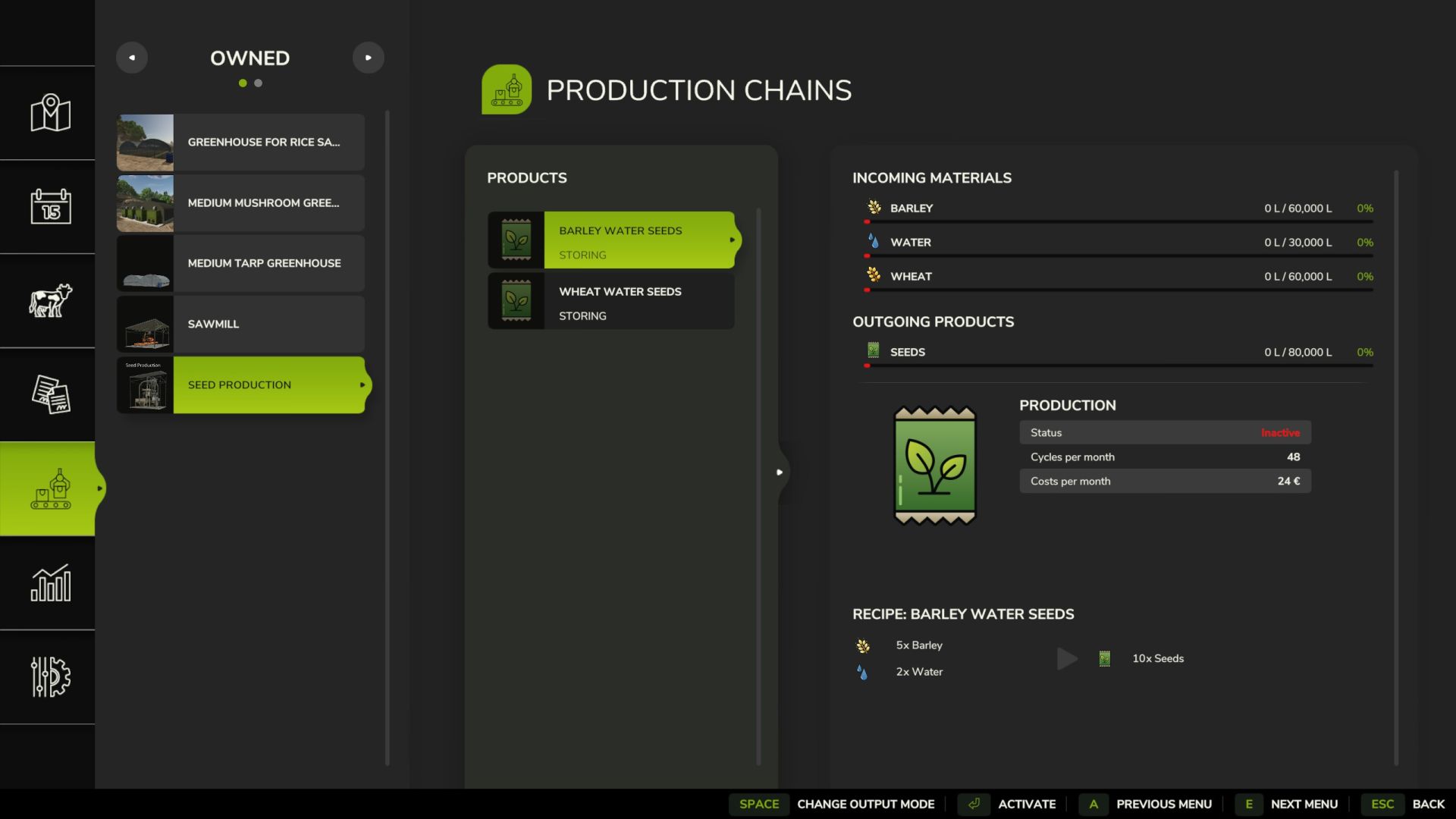
Task: Go to previous Owned page arrow
Action: pos(132,58)
